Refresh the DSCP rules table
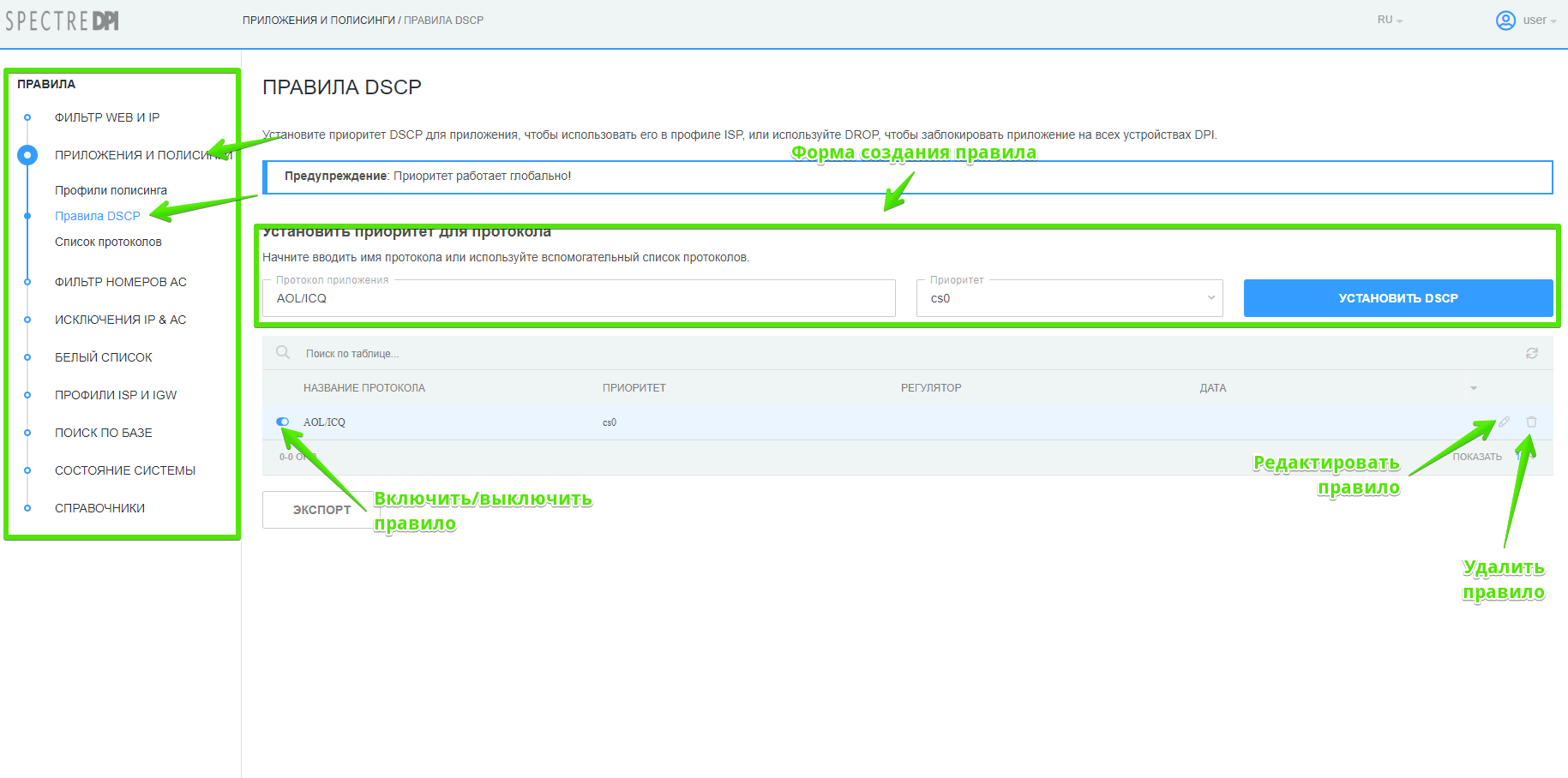Screen dimensions: 1568x778 1531,353
